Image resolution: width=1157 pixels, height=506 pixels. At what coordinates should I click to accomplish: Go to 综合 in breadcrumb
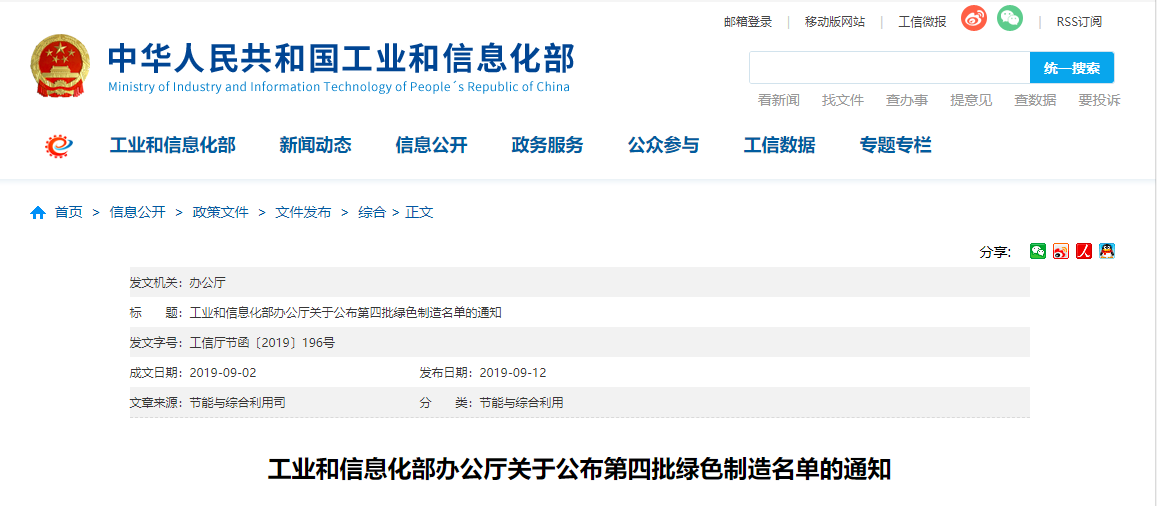372,212
